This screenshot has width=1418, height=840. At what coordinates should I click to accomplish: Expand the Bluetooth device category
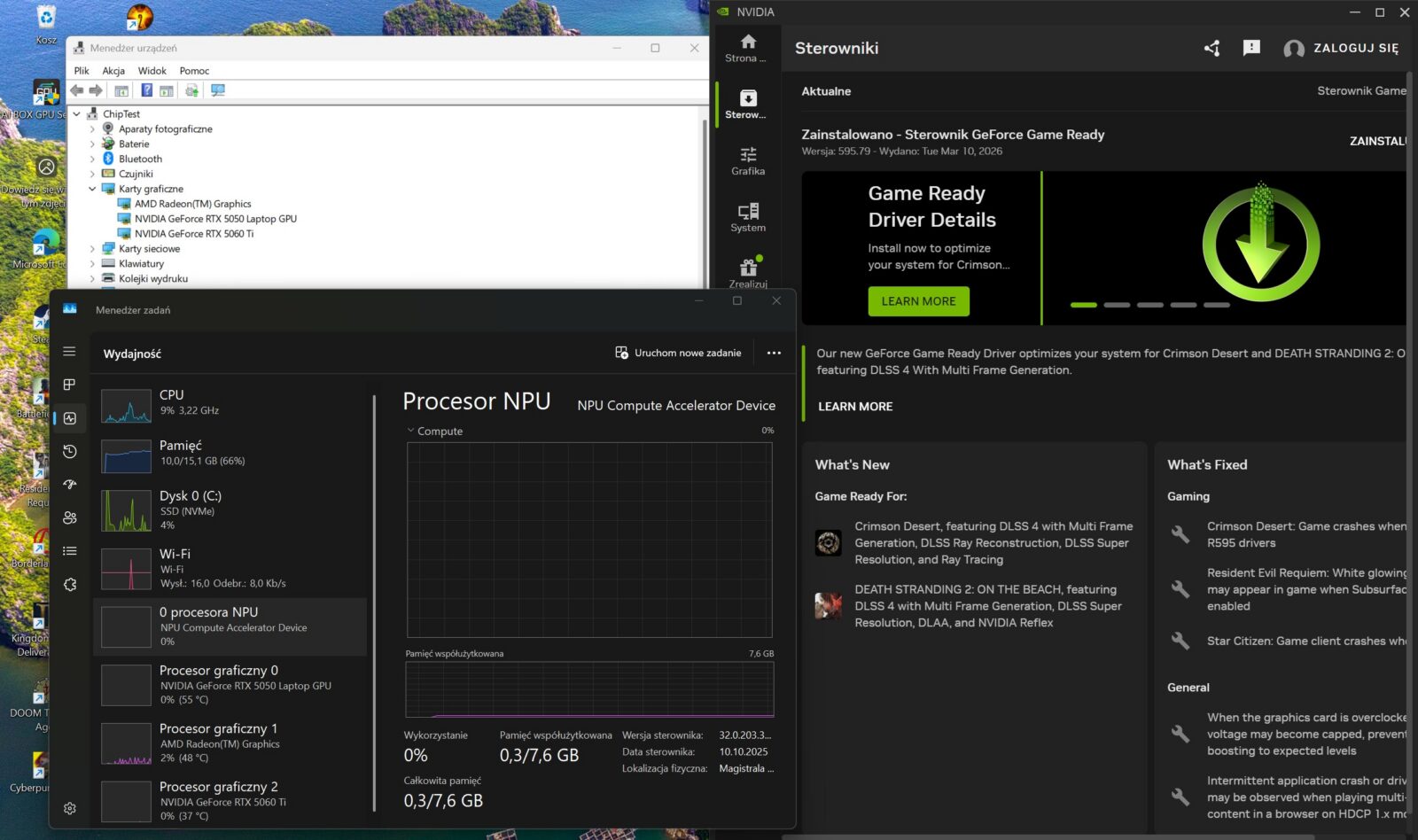click(x=92, y=159)
